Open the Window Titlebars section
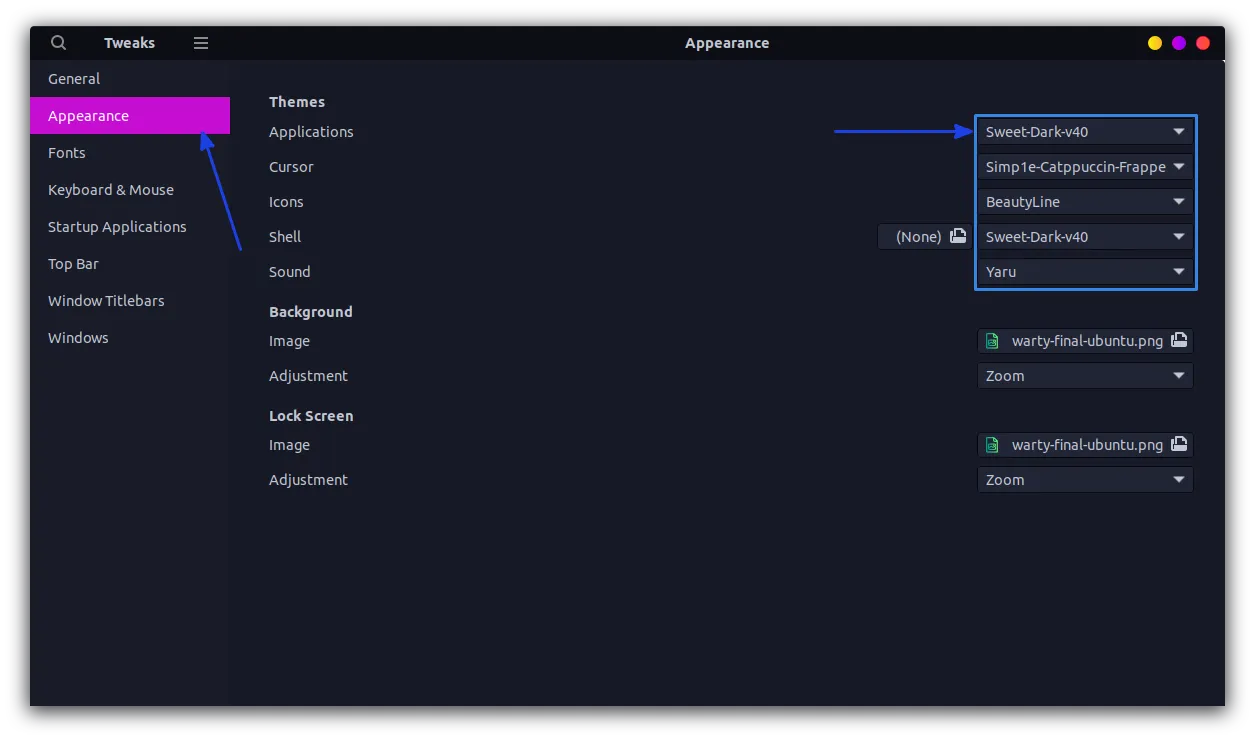 [106, 300]
